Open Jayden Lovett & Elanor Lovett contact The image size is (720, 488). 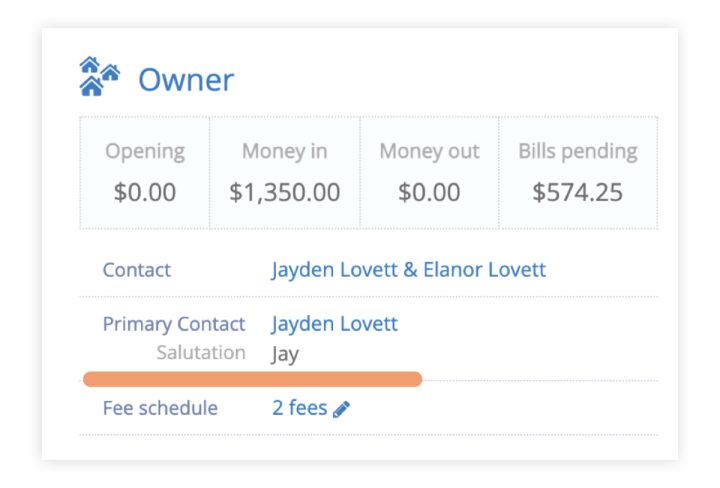click(408, 269)
